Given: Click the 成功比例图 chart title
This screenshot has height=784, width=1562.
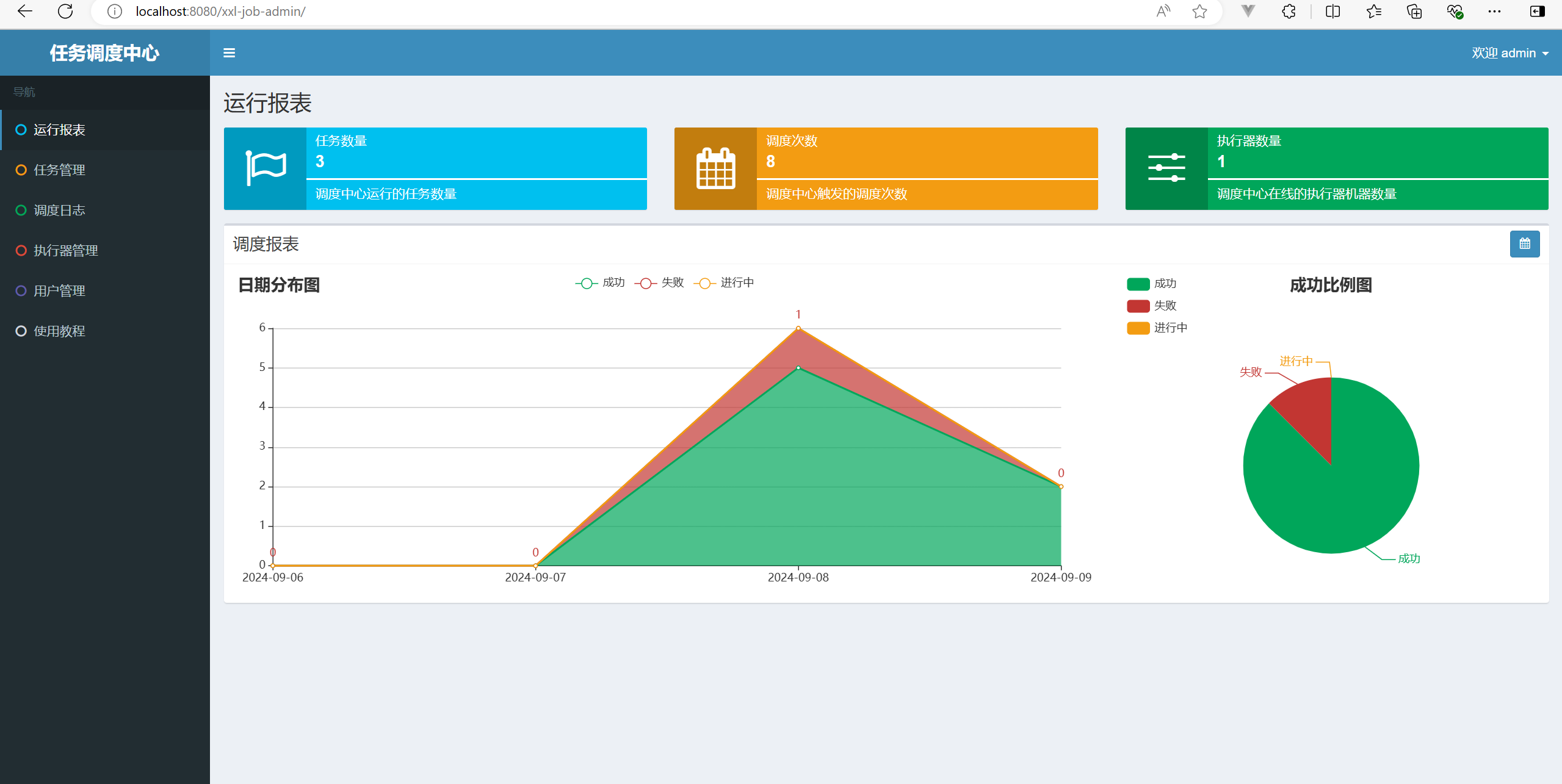Looking at the screenshot, I should (1331, 285).
